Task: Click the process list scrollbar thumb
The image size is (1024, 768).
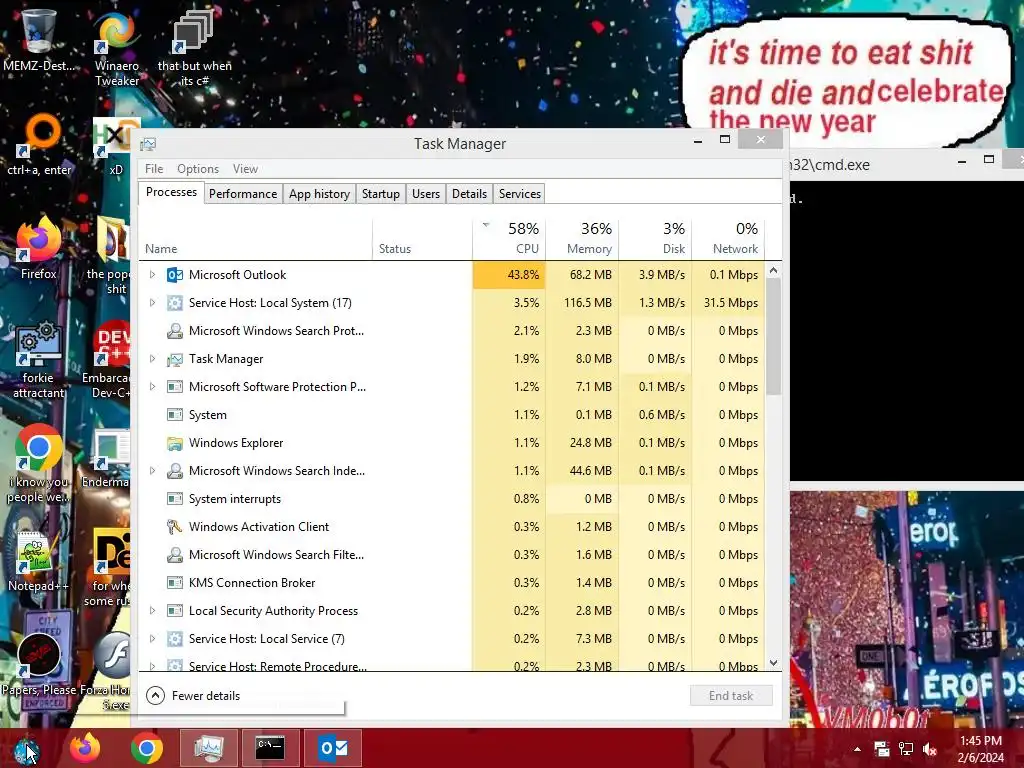Action: (773, 336)
